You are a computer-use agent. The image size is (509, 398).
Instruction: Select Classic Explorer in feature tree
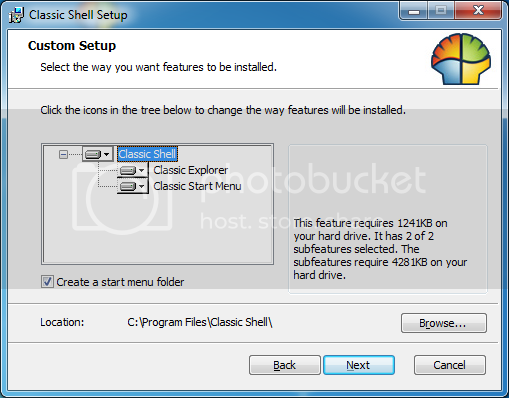[x=191, y=170]
